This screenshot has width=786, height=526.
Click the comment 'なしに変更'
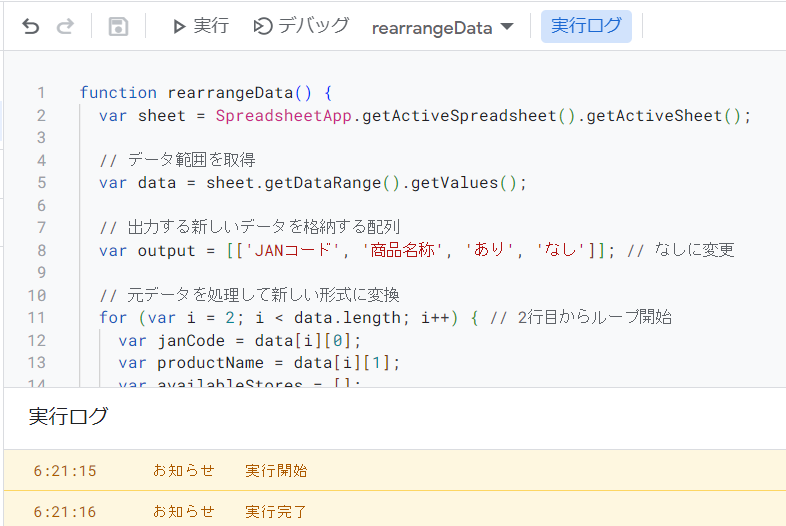694,250
